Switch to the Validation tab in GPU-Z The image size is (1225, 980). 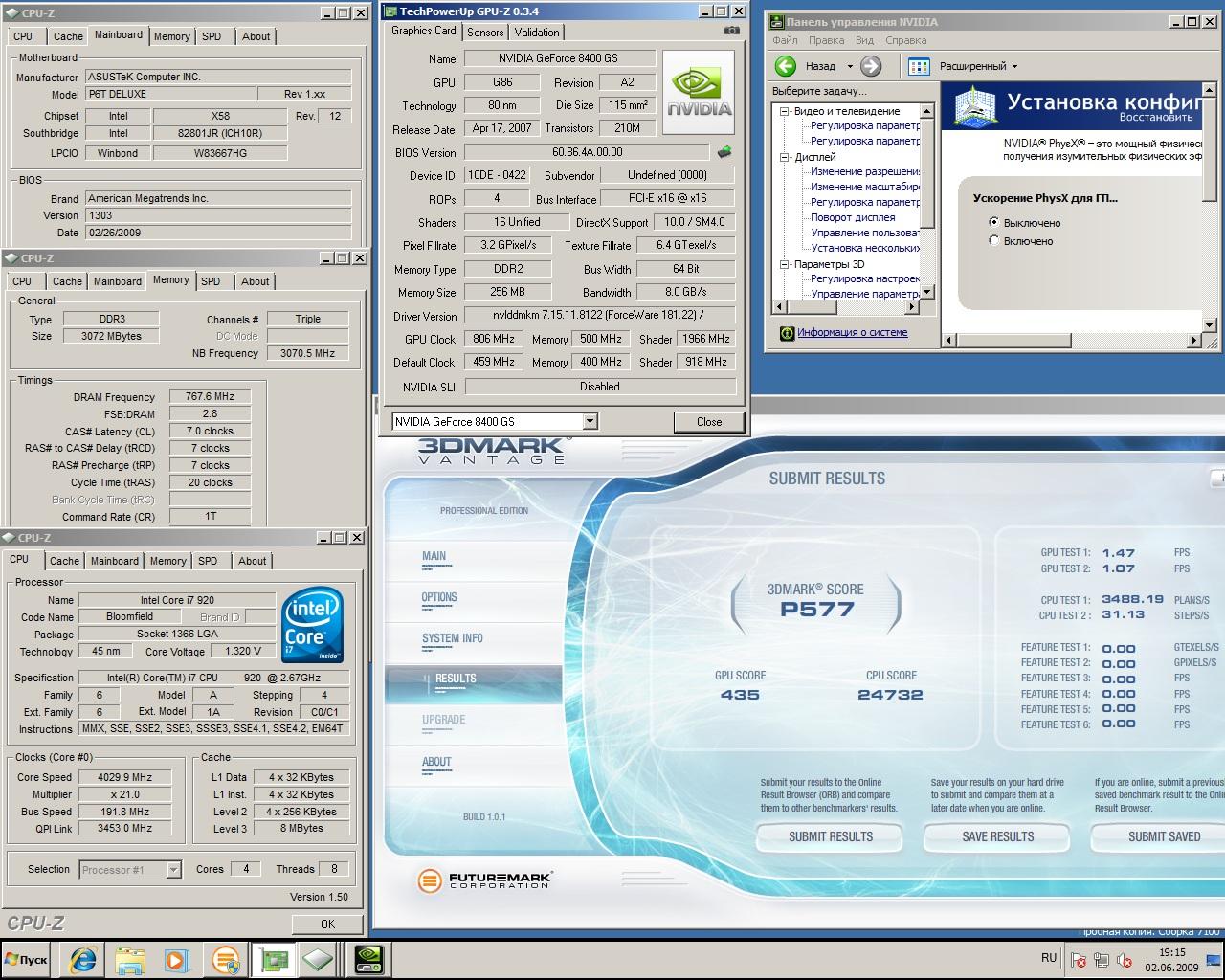[x=537, y=32]
